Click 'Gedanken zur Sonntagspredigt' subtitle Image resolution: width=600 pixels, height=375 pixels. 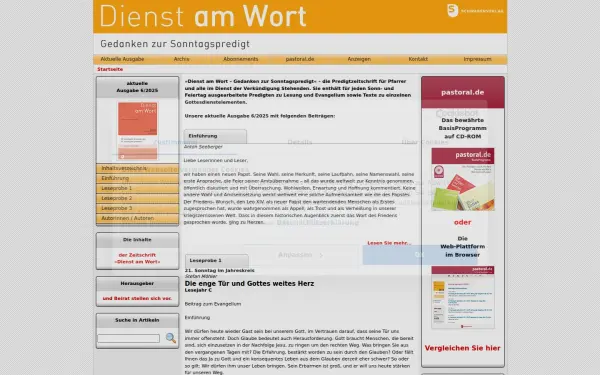point(175,44)
